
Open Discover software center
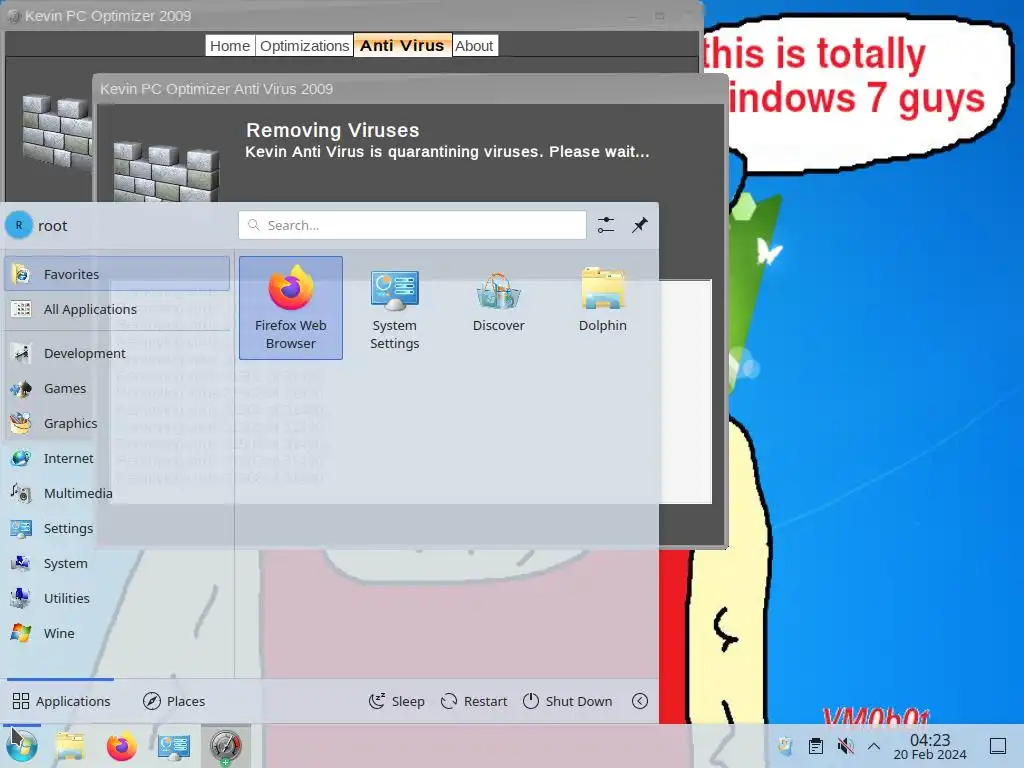[x=498, y=308]
